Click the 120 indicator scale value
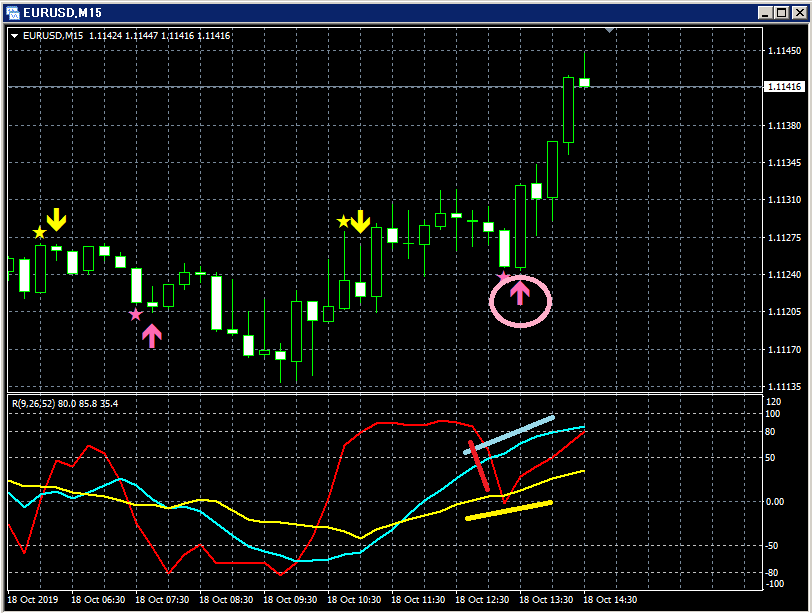The image size is (812, 613). click(773, 402)
